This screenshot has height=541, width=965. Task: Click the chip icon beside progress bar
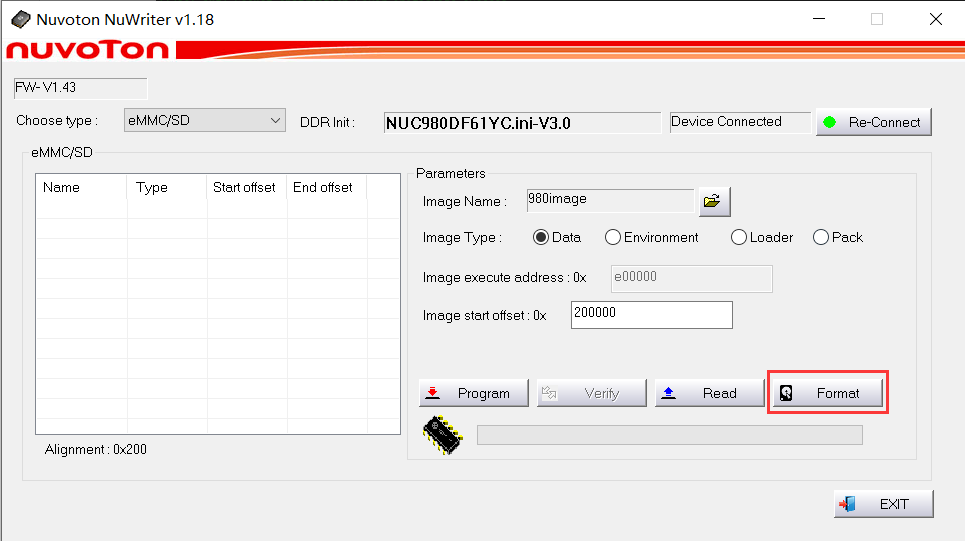click(x=442, y=435)
